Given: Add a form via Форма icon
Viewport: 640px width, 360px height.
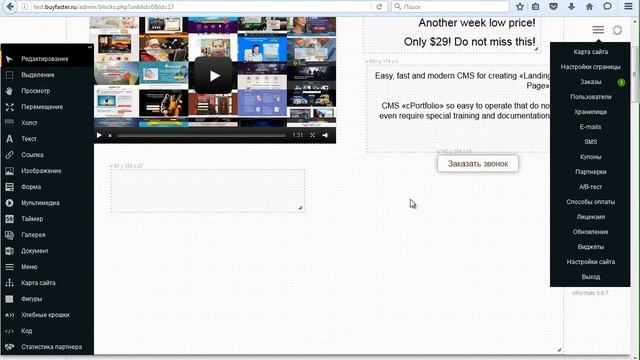Looking at the screenshot, I should pos(9,187).
